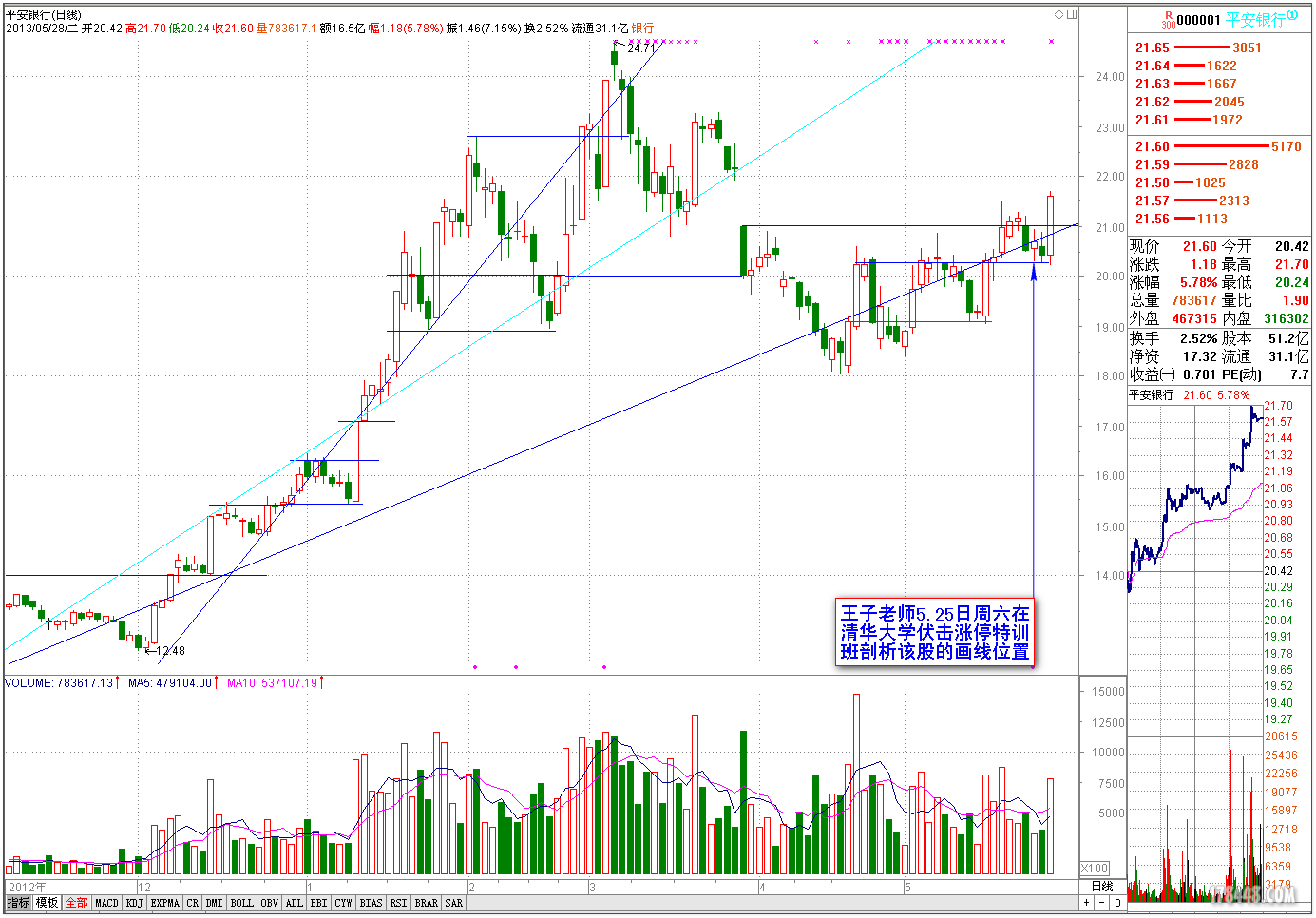Open the 指标 tab
This screenshot has width=1316, height=918.
tap(19, 903)
